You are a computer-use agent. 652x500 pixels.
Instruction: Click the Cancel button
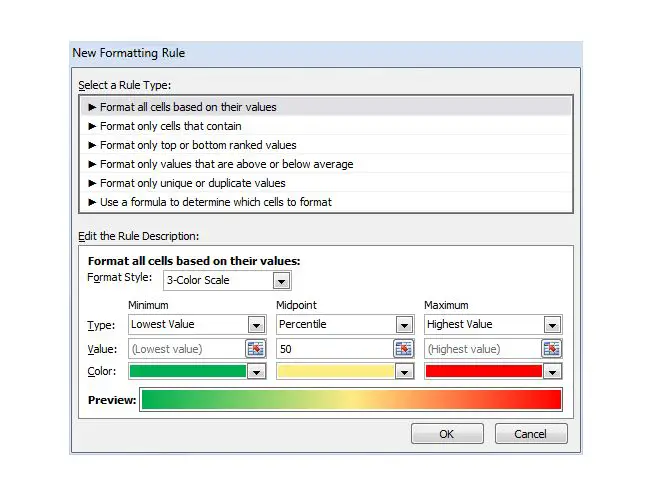(531, 434)
